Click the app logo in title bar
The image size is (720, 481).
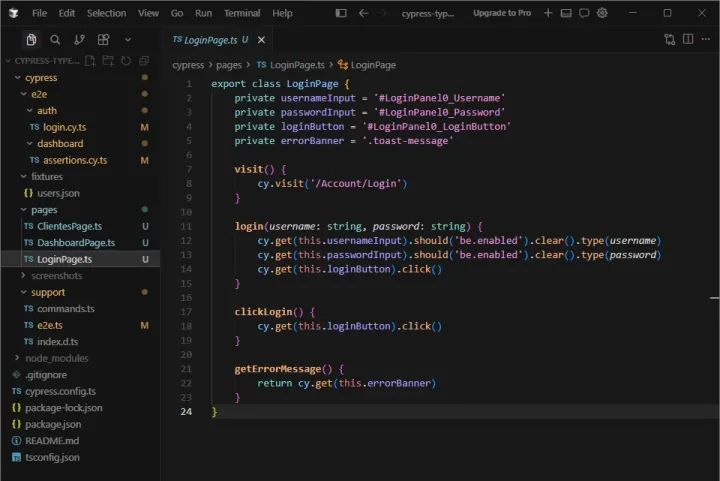click(13, 13)
